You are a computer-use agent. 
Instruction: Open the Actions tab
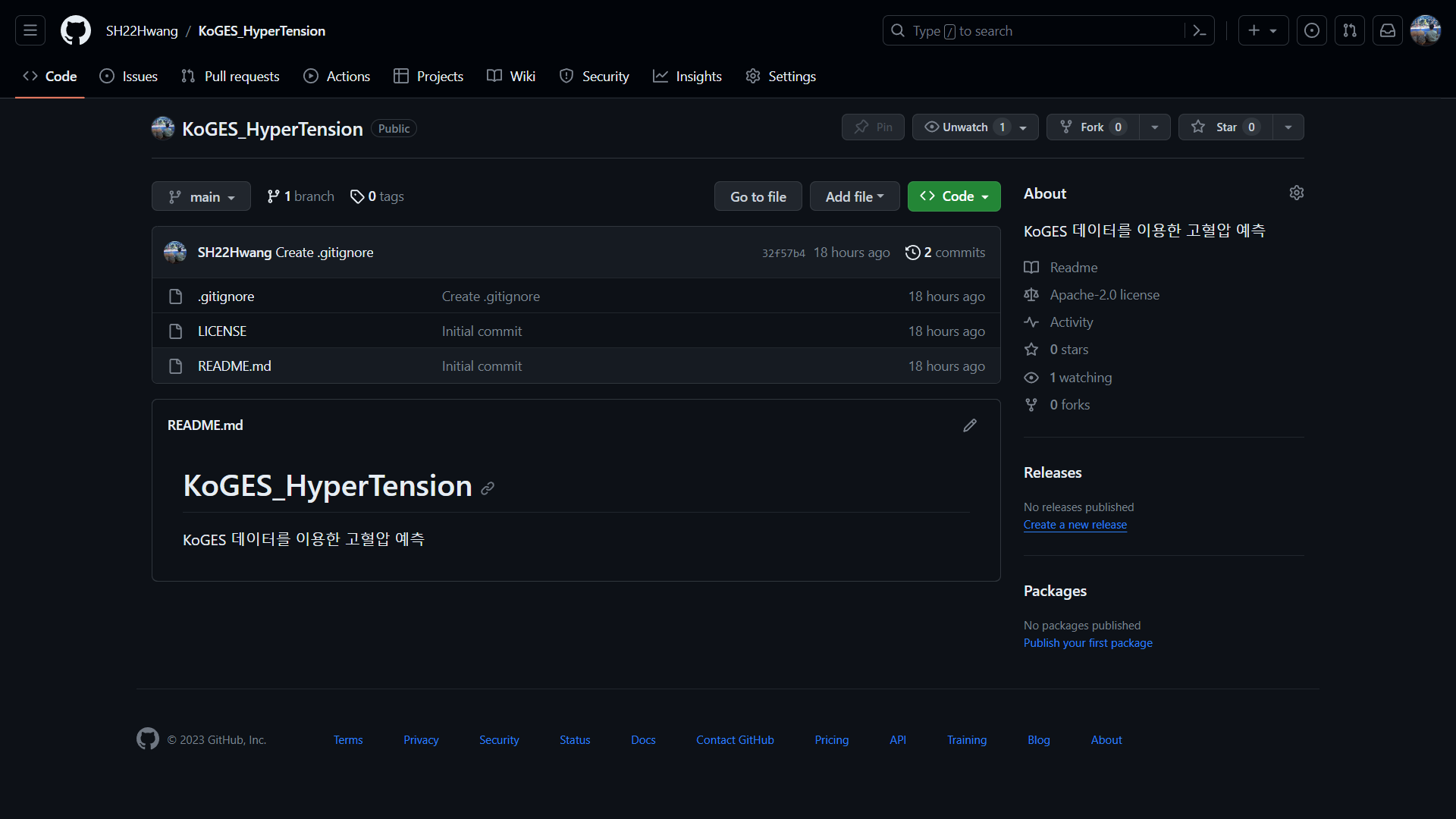coord(337,77)
